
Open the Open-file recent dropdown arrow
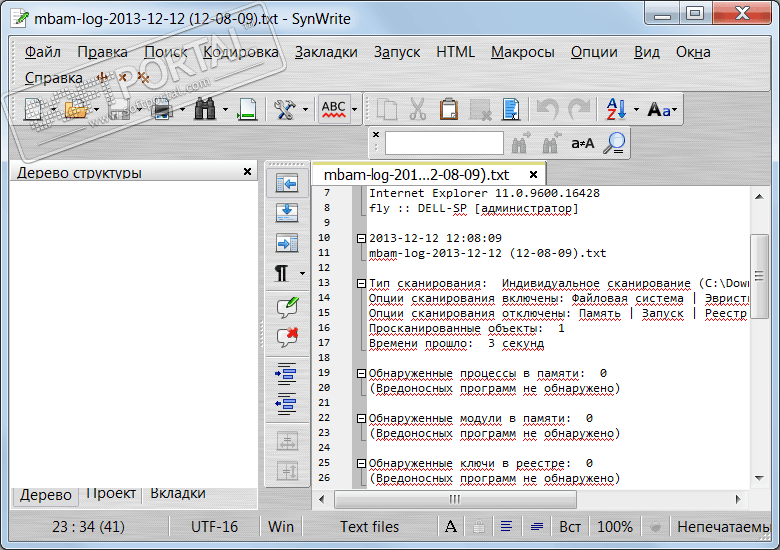tap(97, 109)
